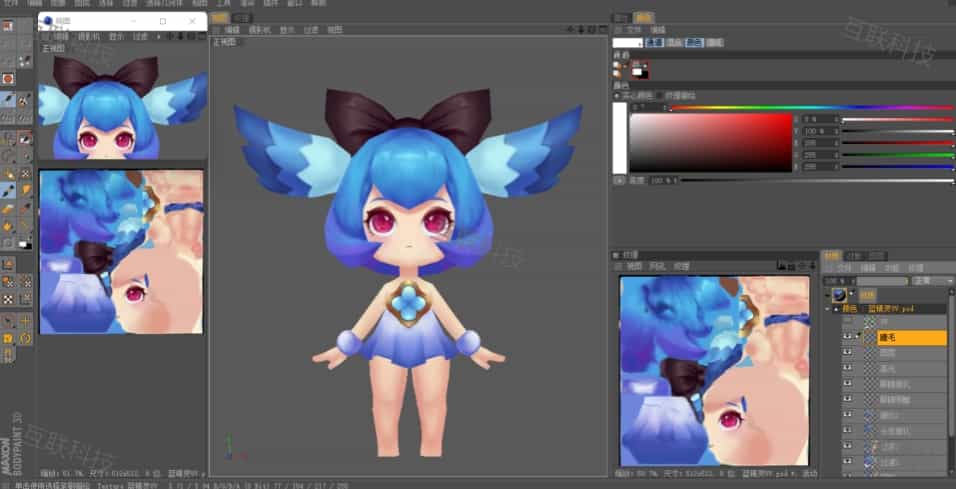Toggle eye icon of second layer below 睫毛
956x489 pixels.
tap(847, 369)
